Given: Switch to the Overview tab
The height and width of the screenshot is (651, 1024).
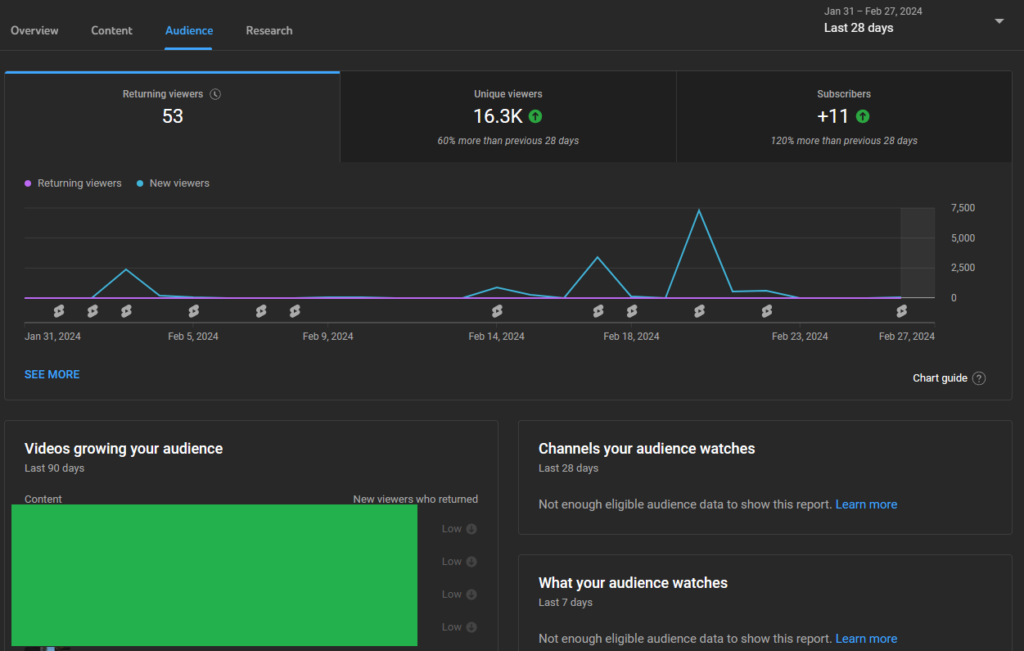Looking at the screenshot, I should [35, 31].
